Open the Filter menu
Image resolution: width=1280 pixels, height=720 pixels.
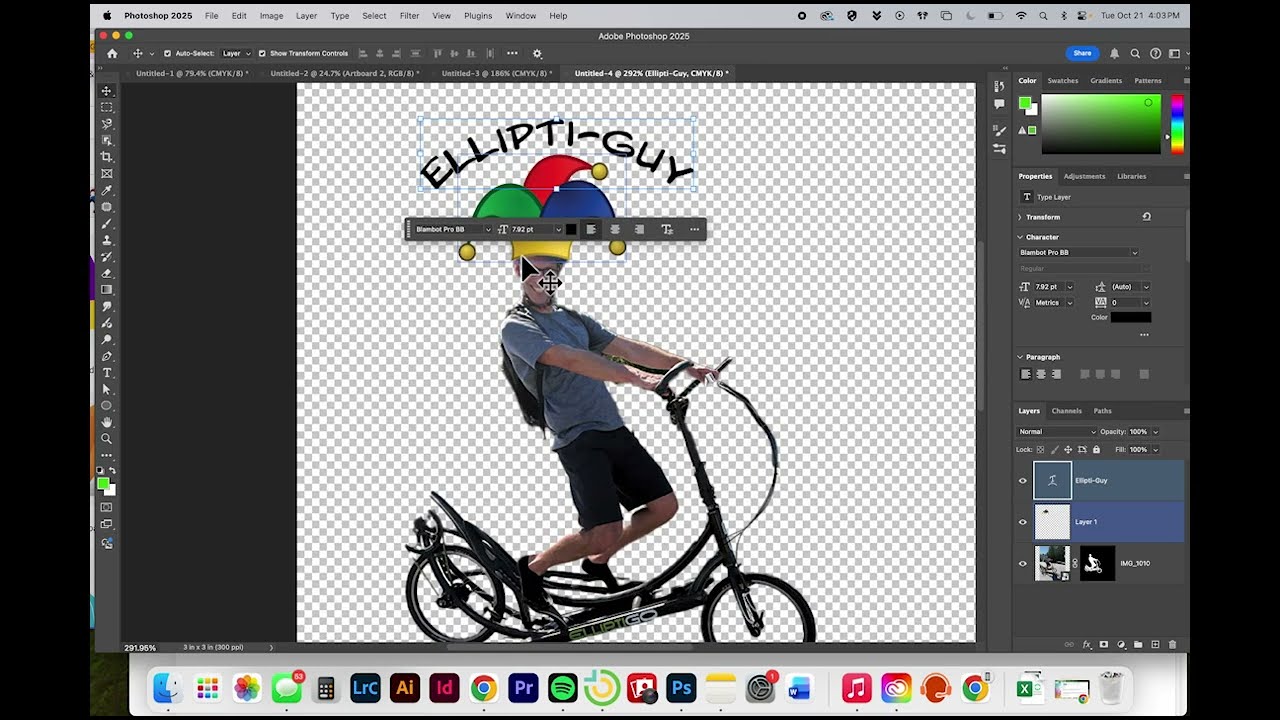click(x=409, y=16)
